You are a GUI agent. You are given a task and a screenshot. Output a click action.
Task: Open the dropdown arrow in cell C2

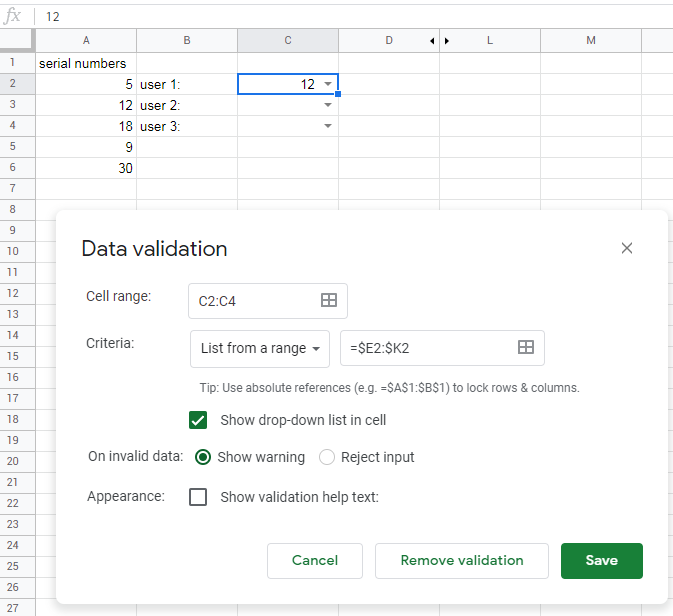pyautogui.click(x=328, y=84)
